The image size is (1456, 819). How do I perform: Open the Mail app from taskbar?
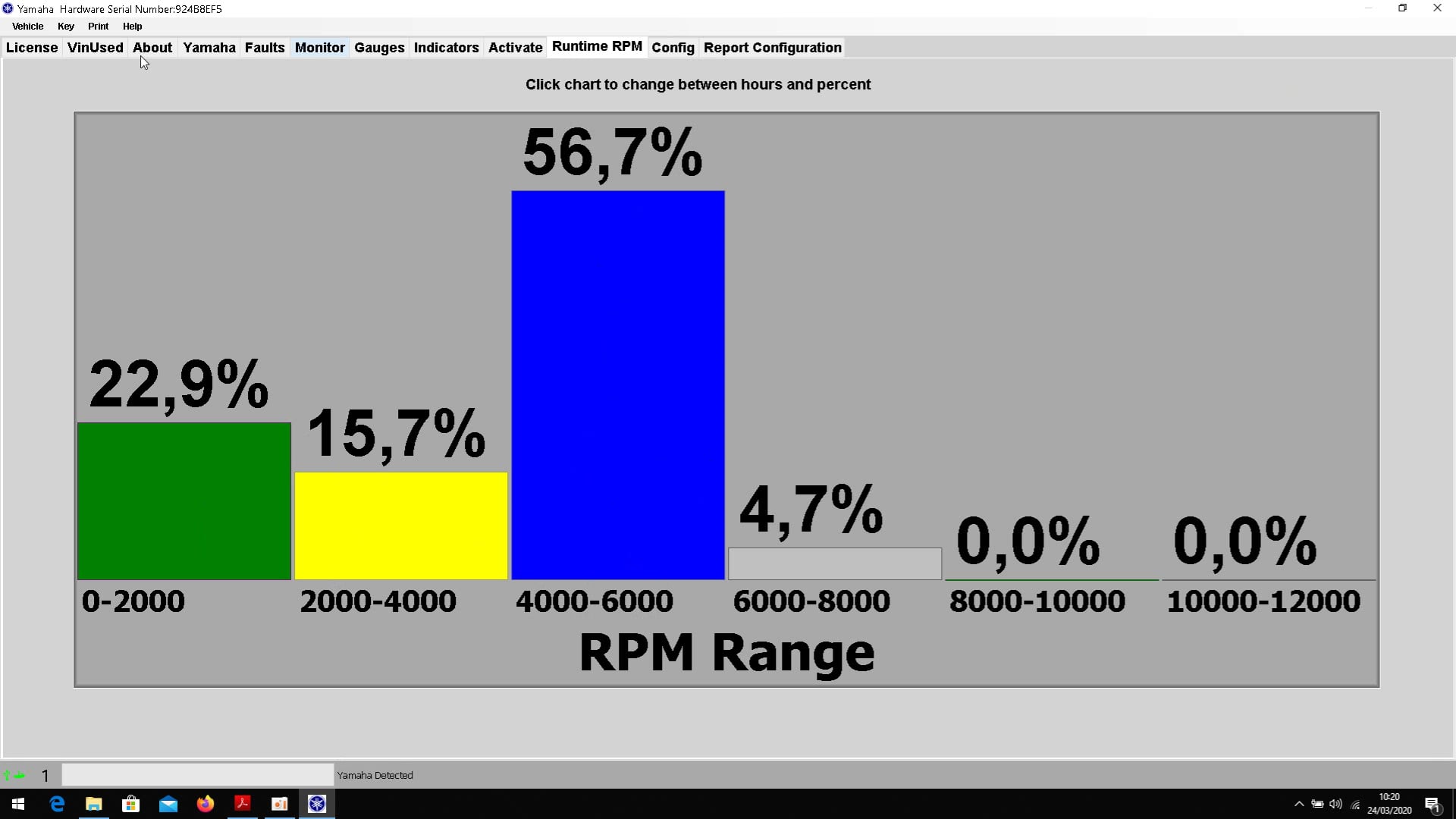click(168, 804)
